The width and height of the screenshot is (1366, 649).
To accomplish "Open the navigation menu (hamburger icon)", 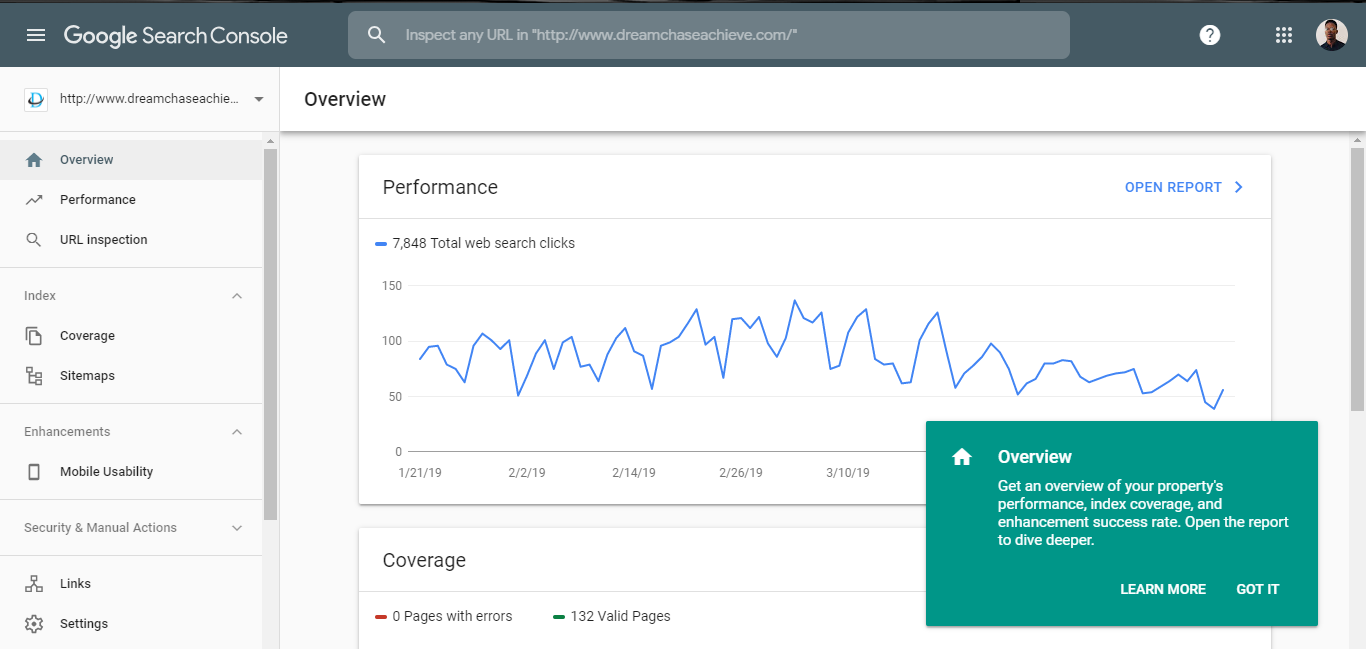I will pos(36,34).
